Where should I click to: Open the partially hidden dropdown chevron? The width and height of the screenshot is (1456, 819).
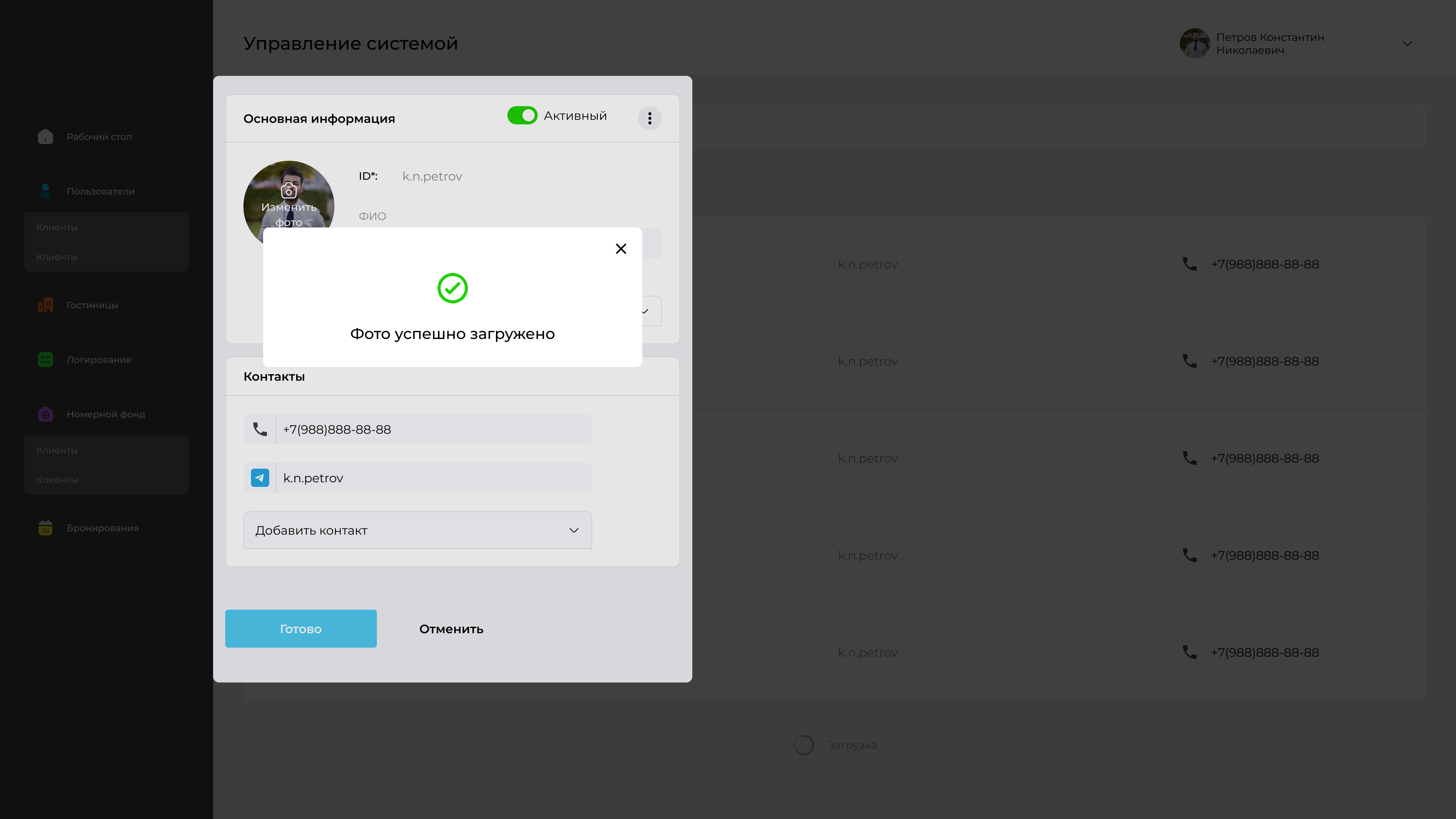(645, 311)
